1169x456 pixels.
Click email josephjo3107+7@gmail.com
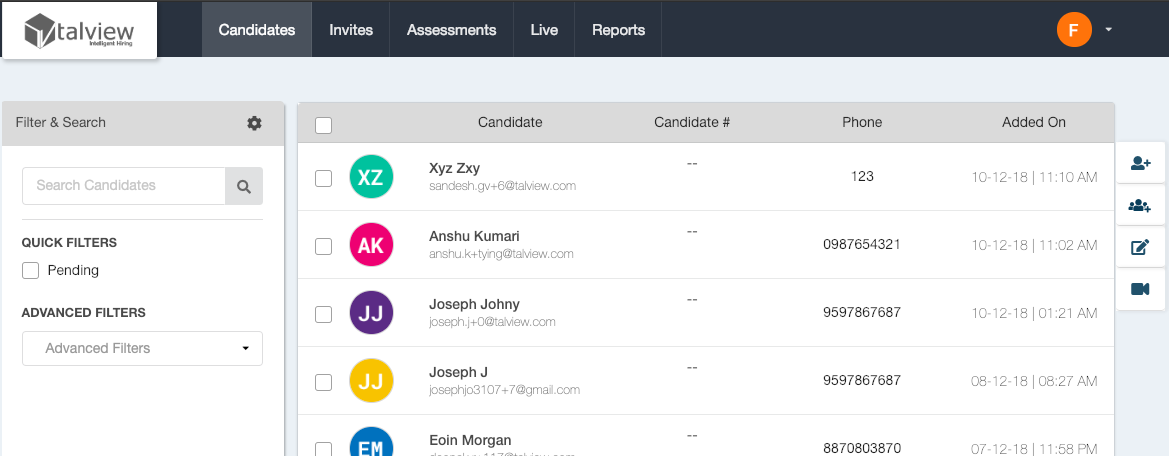coord(505,390)
